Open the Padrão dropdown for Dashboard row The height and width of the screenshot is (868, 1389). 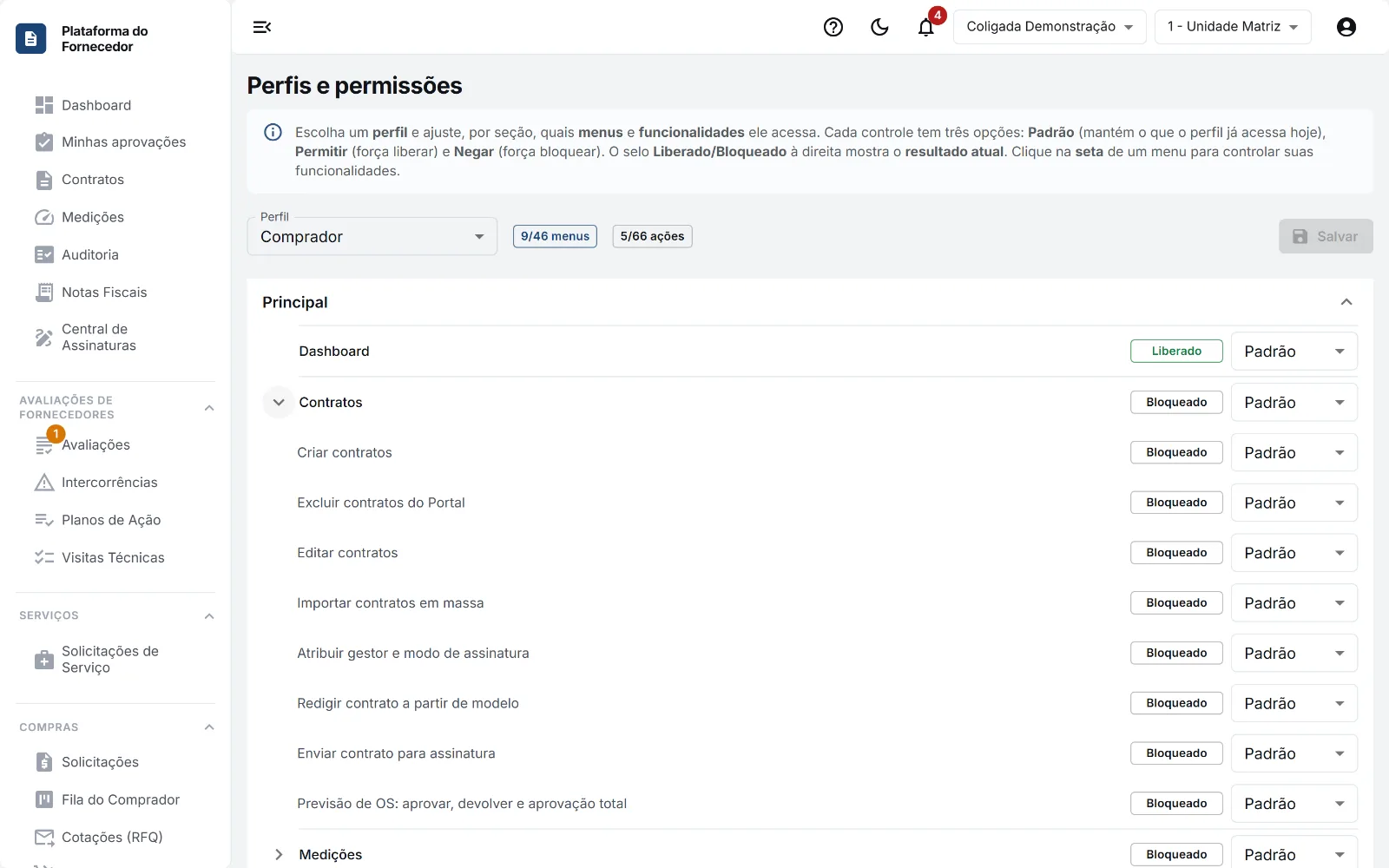point(1294,352)
